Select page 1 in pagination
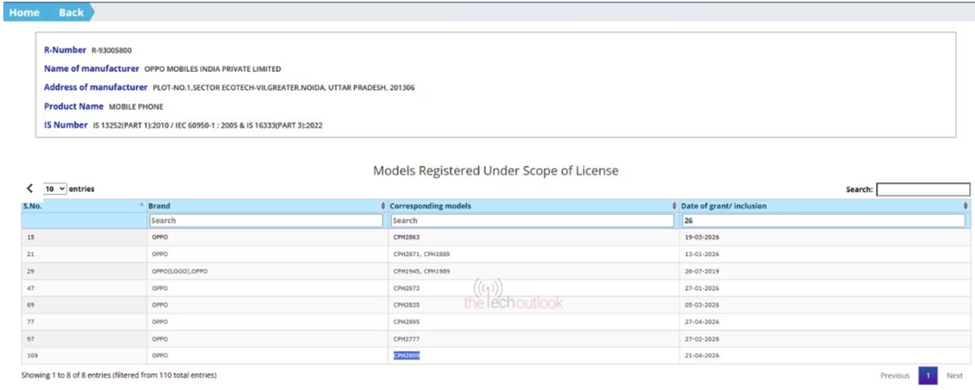Screen dimensions: 975x390 928,376
